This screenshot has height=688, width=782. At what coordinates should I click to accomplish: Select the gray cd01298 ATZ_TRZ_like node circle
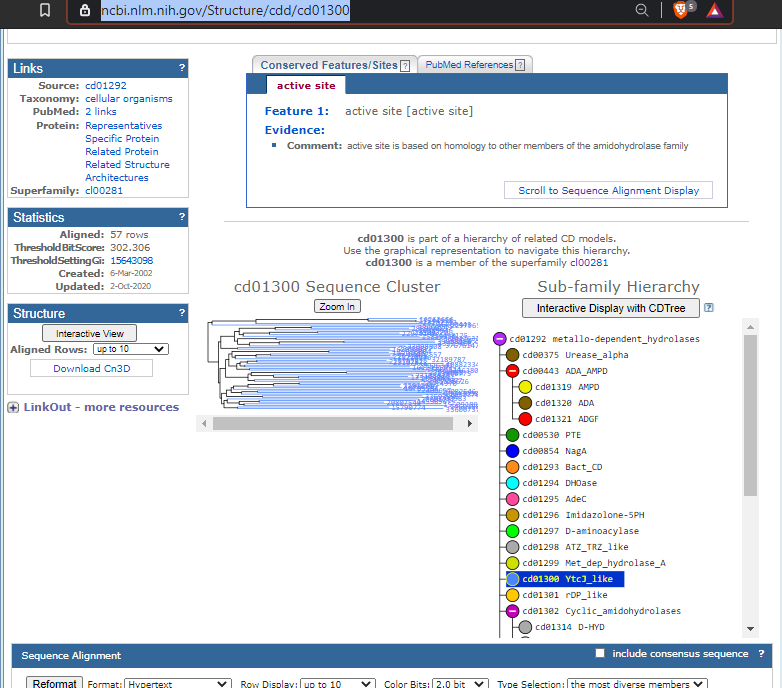512,547
